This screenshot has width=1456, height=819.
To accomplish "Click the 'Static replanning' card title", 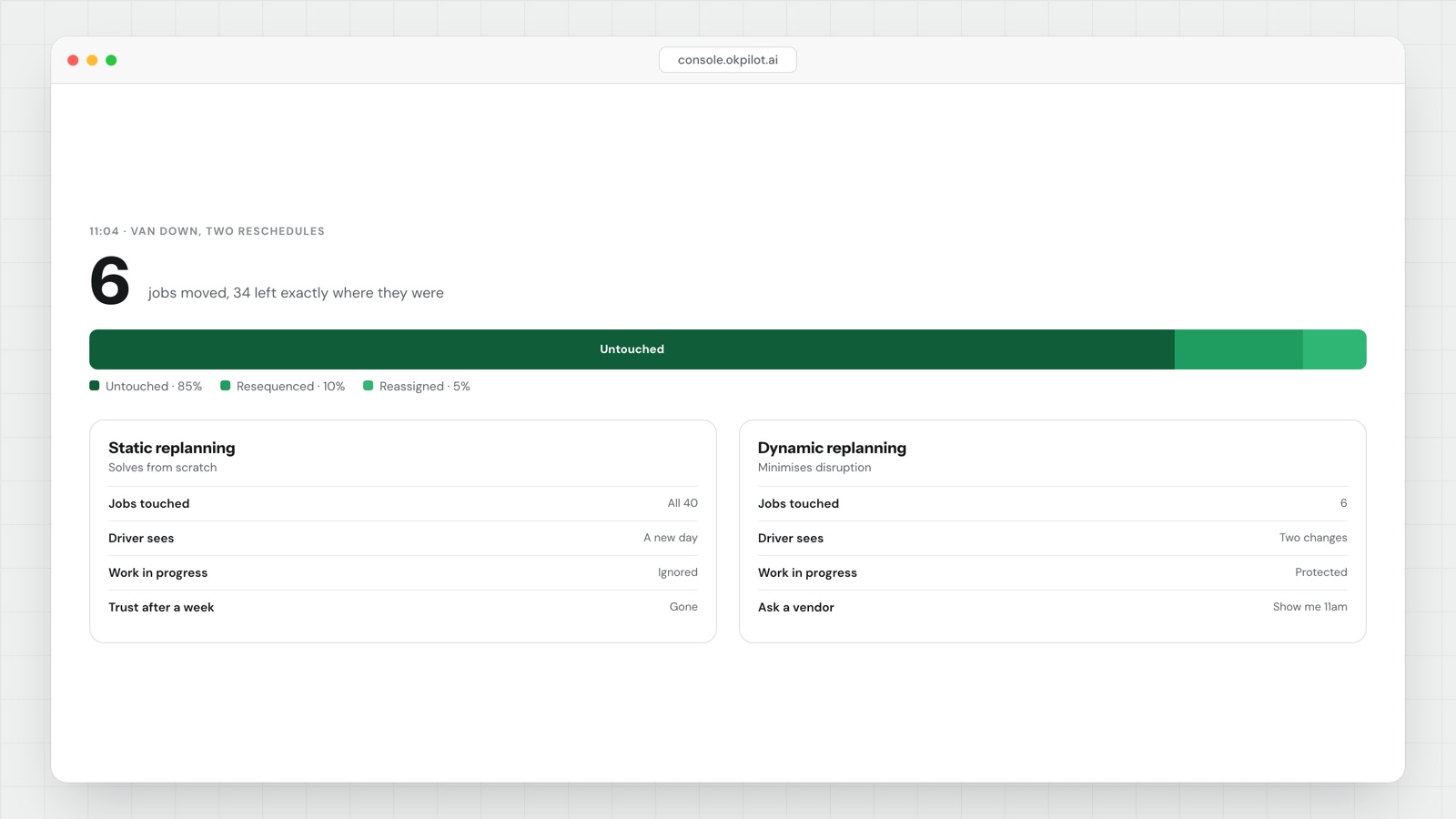I will coord(172,448).
